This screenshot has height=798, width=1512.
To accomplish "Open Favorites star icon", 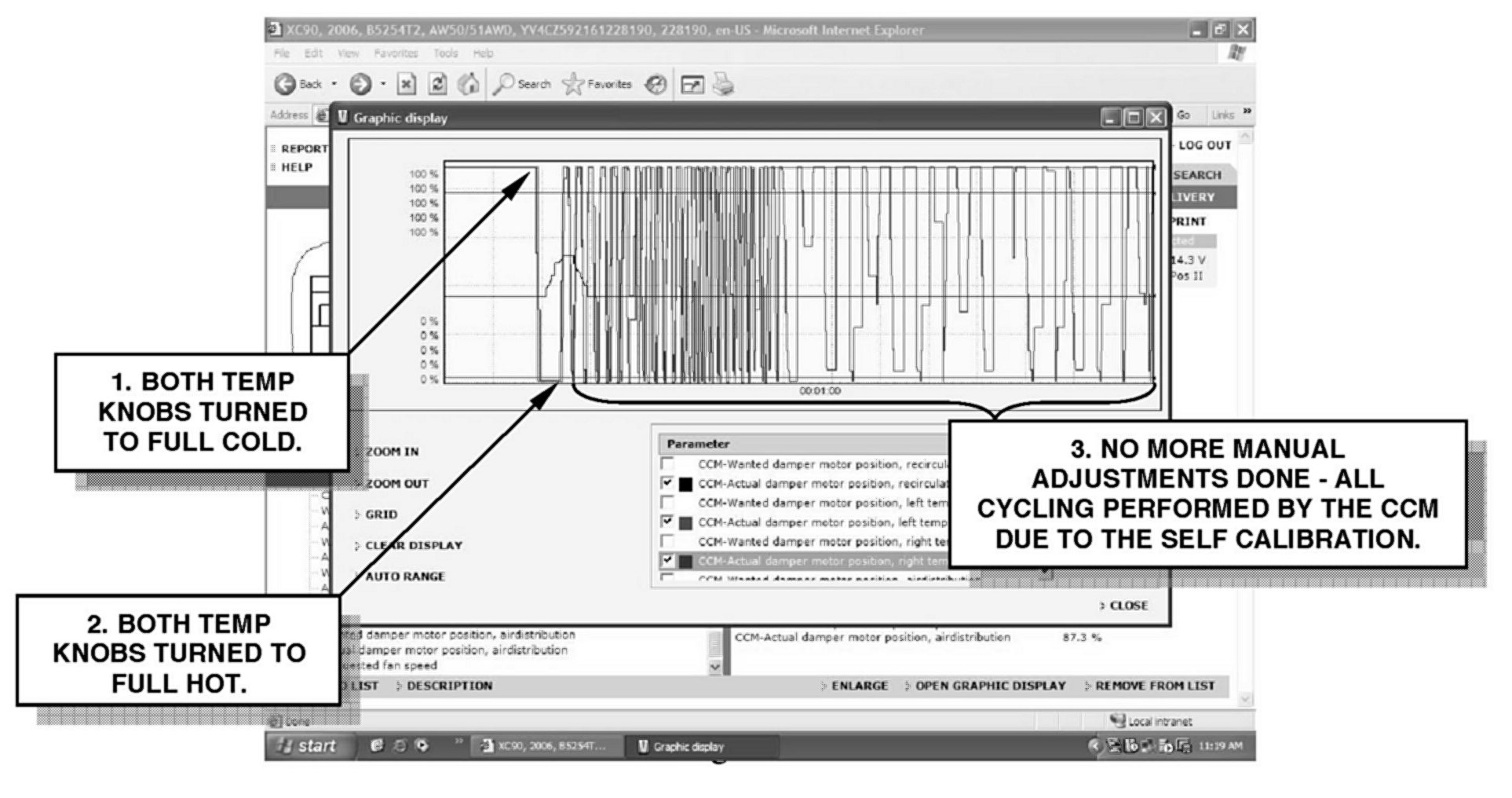I will pos(574,84).
